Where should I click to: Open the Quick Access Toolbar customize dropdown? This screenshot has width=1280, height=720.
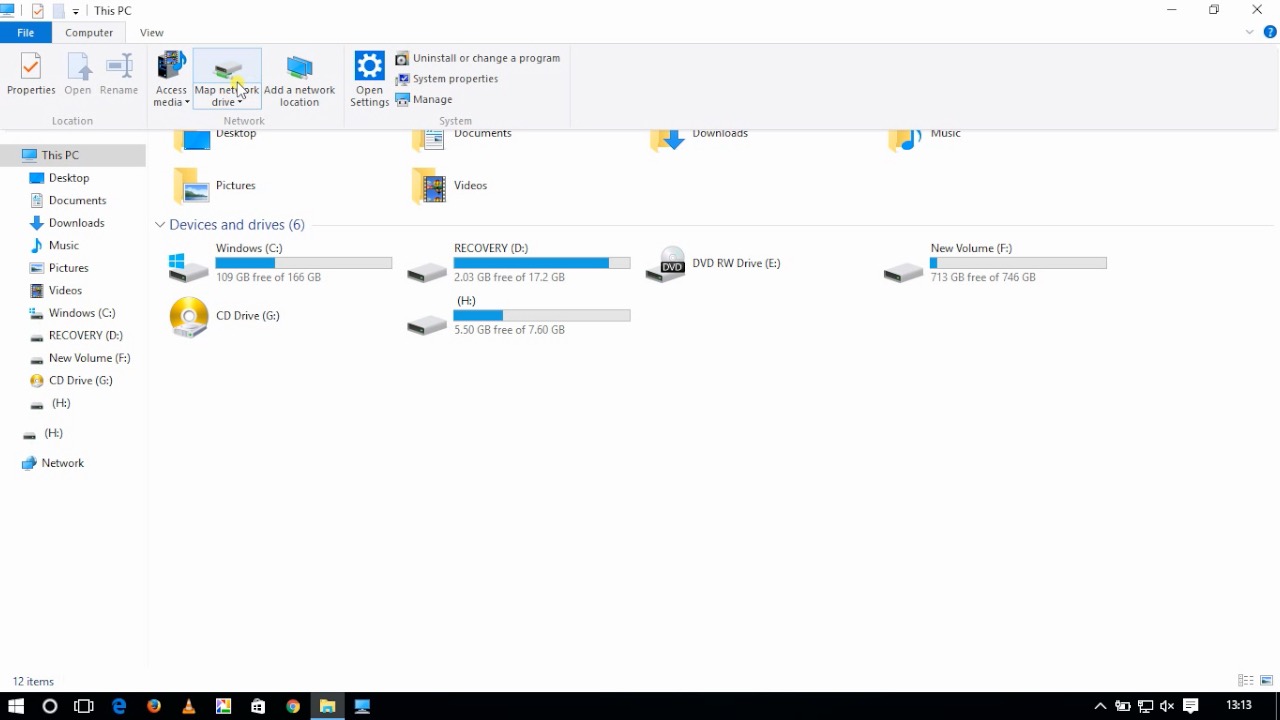click(75, 10)
